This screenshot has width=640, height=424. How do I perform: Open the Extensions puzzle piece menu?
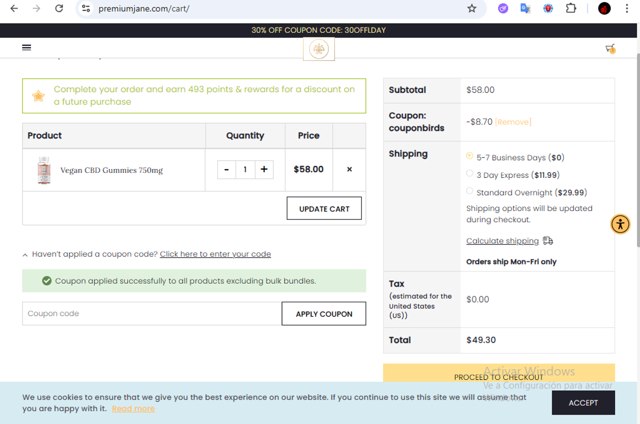[x=571, y=8]
